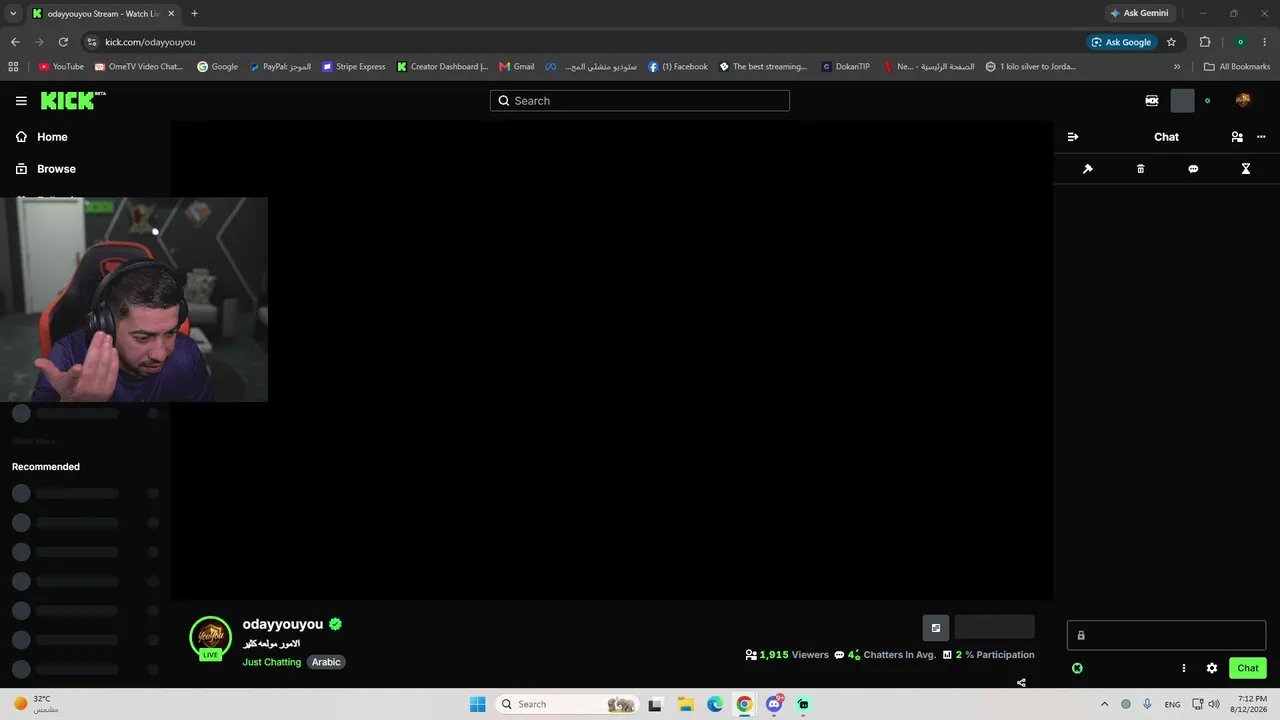Screen dimensions: 1280x720
Task: Open the Creator Dashboard bookmark
Action: tap(442, 67)
